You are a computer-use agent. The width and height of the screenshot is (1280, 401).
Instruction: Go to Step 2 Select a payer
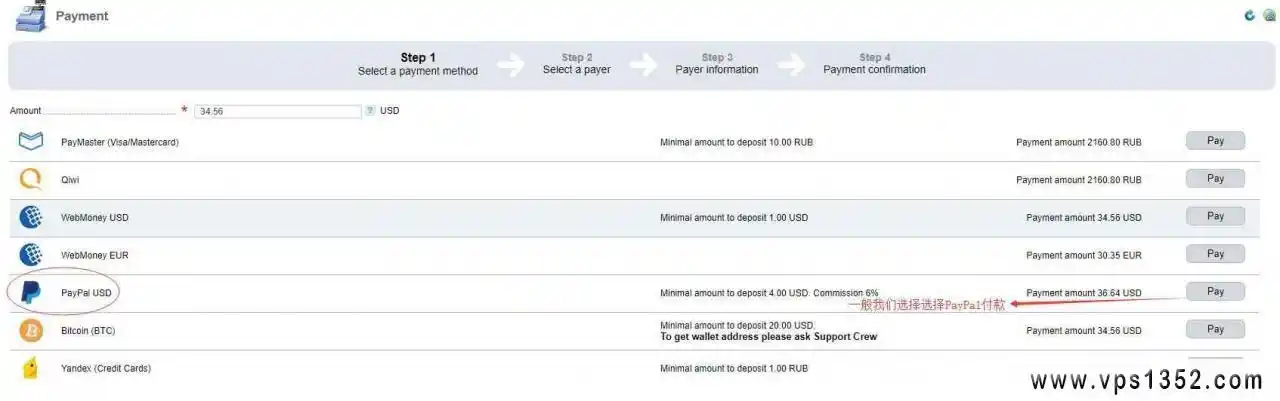click(577, 64)
